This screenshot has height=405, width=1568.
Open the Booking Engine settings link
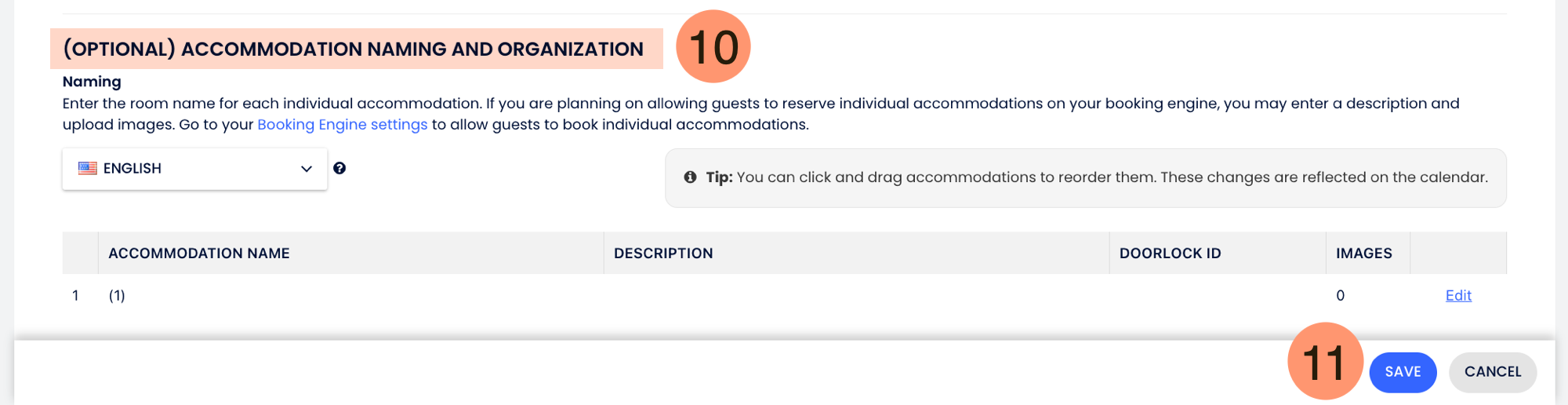pyautogui.click(x=343, y=125)
